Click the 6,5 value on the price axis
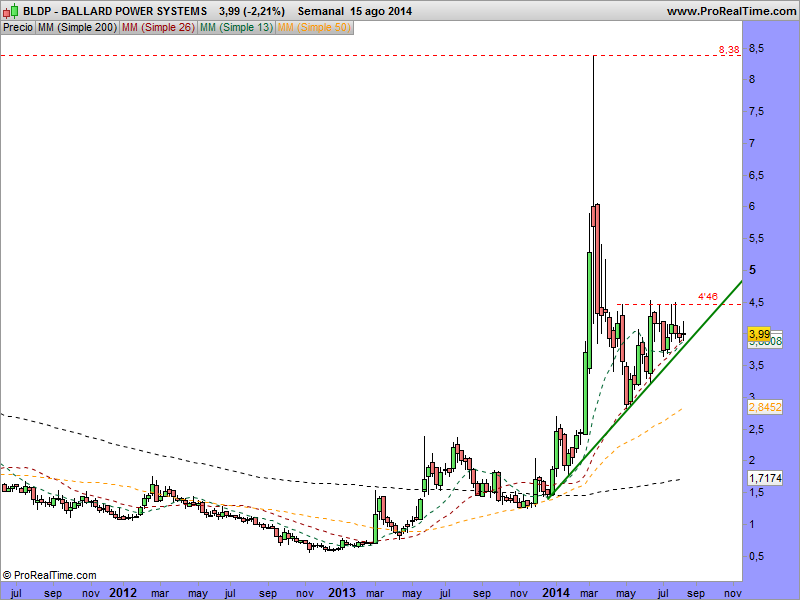Screen dimensions: 800x600 pos(757,175)
